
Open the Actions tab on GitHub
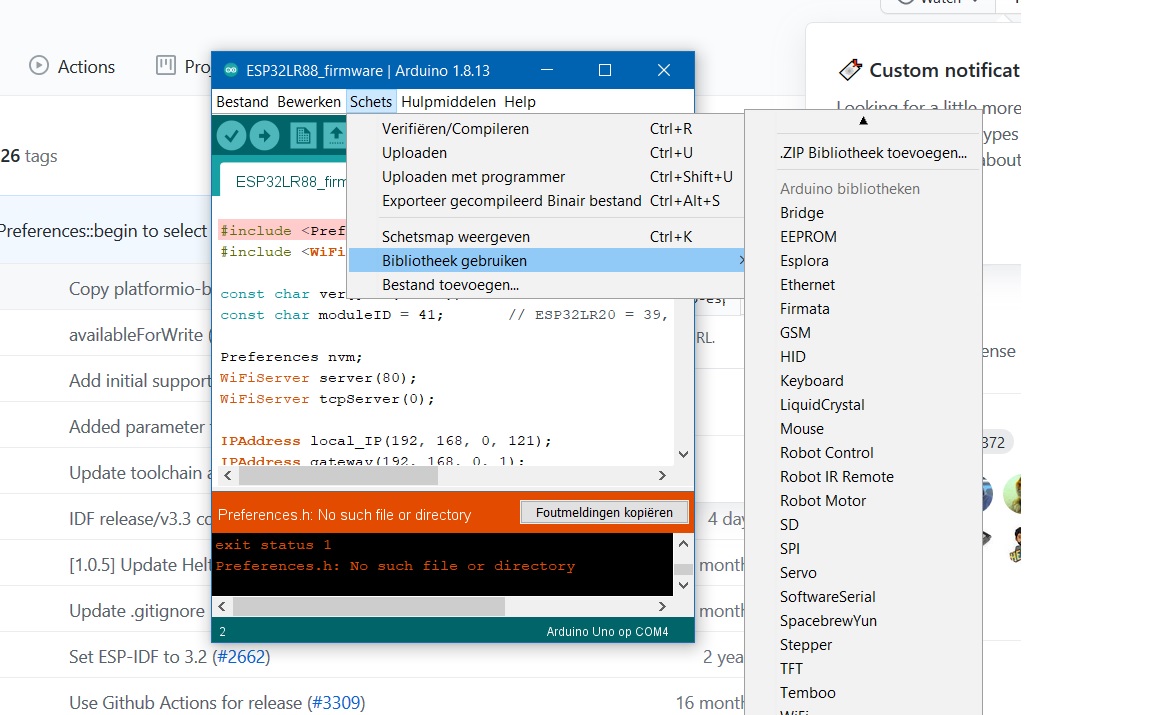point(72,66)
